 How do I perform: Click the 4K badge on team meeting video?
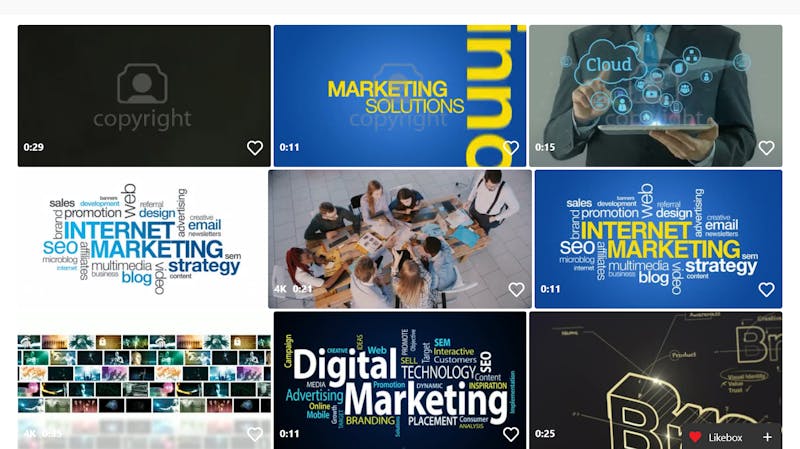click(280, 289)
